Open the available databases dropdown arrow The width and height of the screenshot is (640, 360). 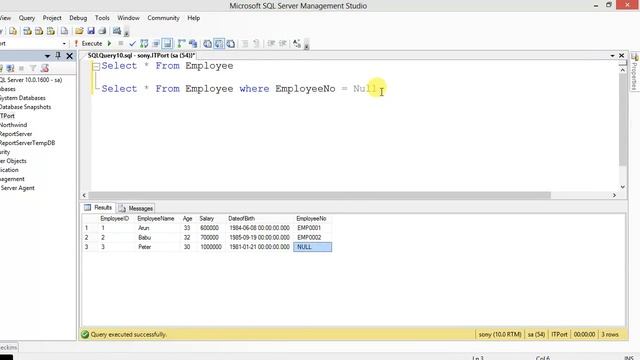click(x=64, y=44)
